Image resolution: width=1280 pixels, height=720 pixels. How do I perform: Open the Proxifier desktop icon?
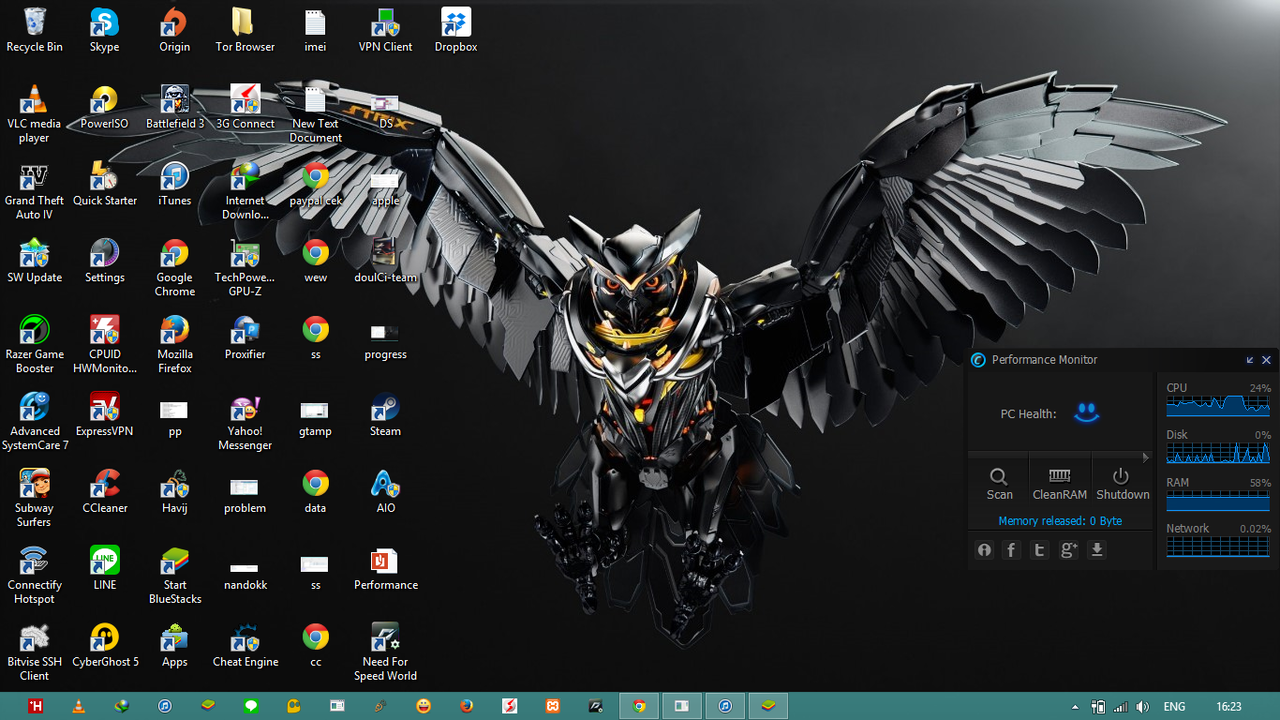tap(245, 338)
